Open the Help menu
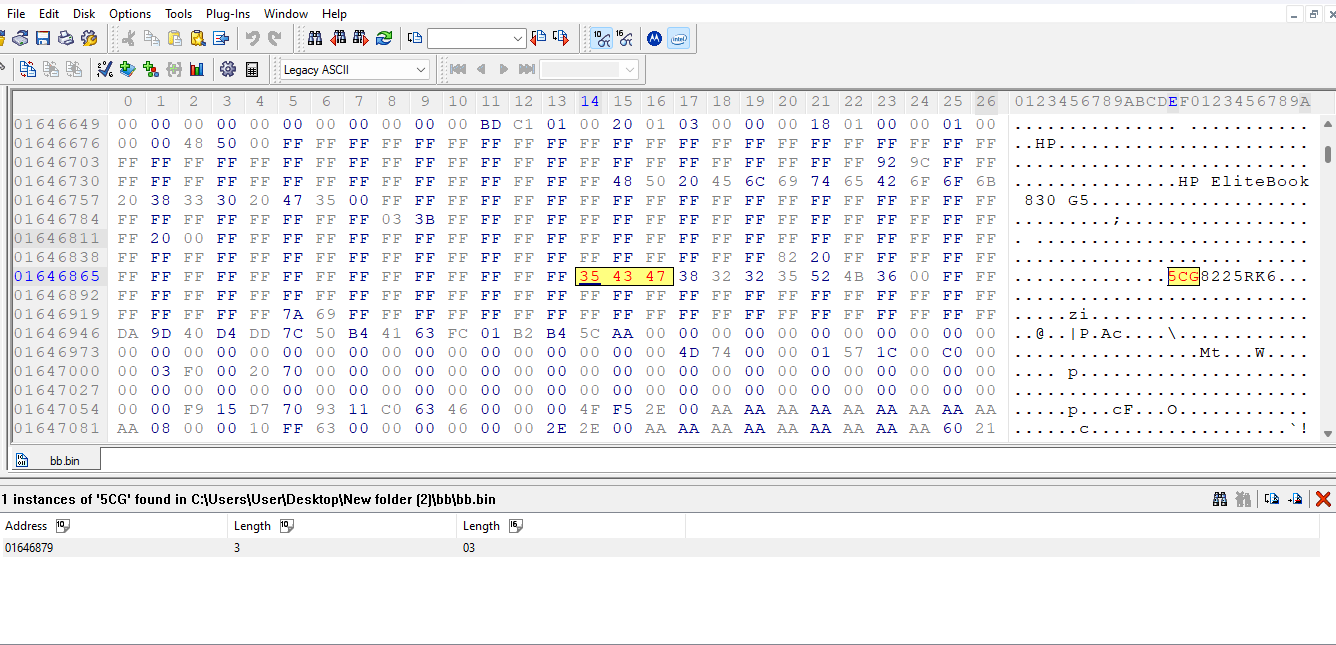Screen dimensions: 1336x645 (335, 13)
